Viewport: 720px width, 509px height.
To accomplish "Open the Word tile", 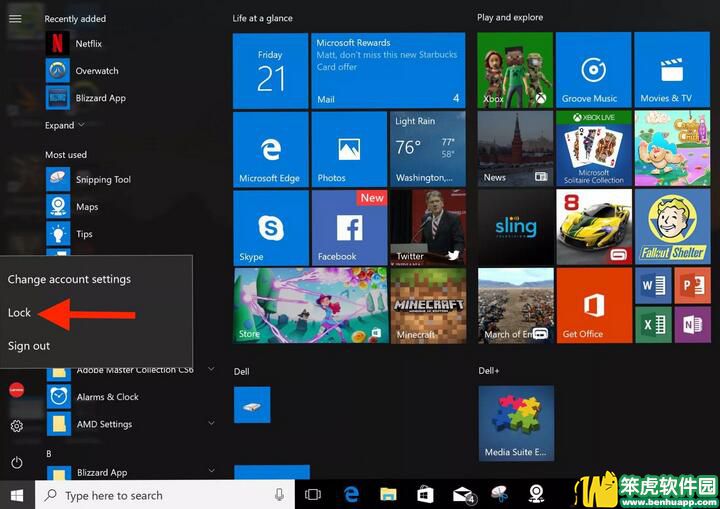I will pos(653,286).
